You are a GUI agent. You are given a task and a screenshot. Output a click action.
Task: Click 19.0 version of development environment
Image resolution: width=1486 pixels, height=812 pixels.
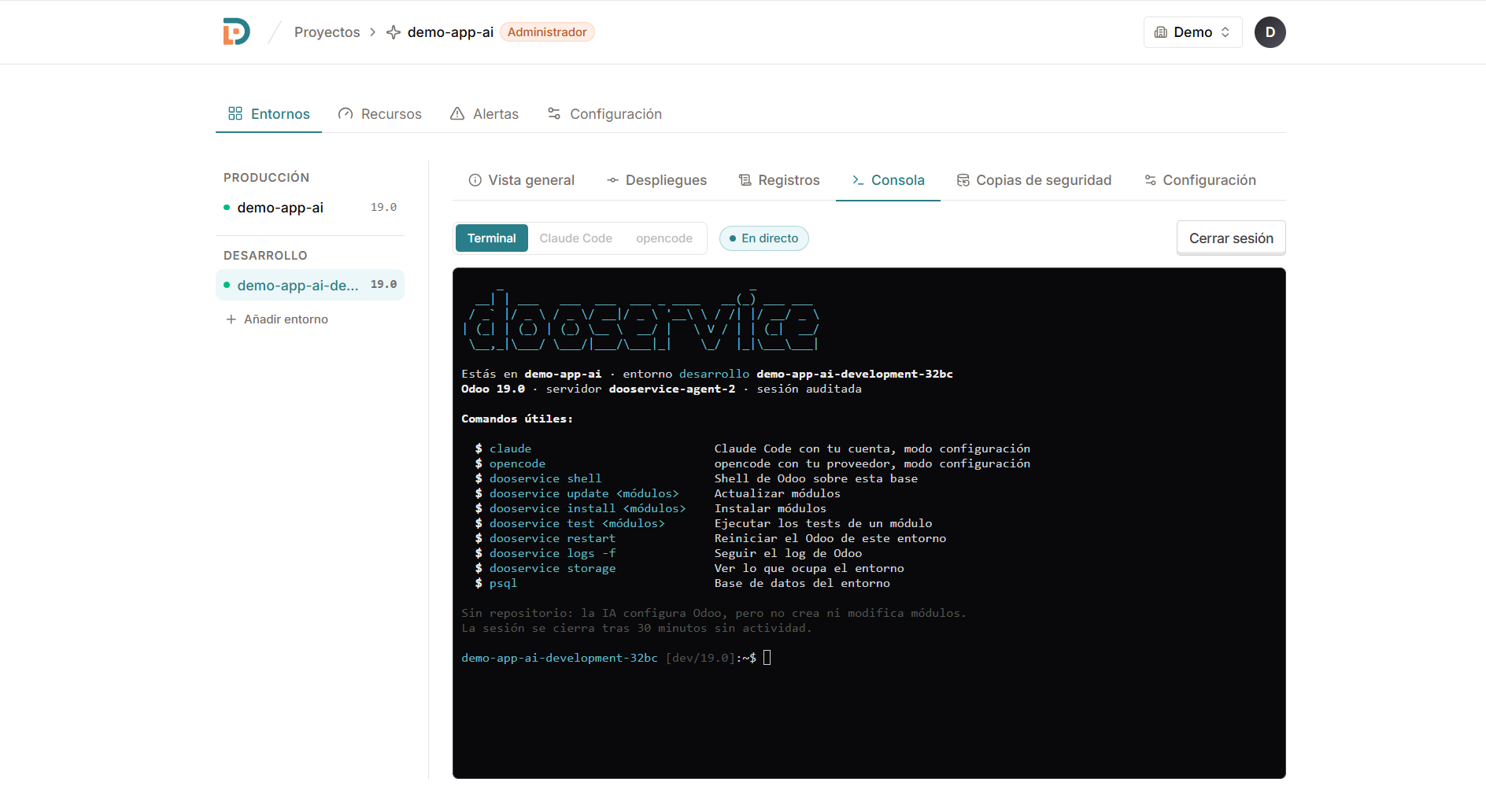click(x=383, y=285)
